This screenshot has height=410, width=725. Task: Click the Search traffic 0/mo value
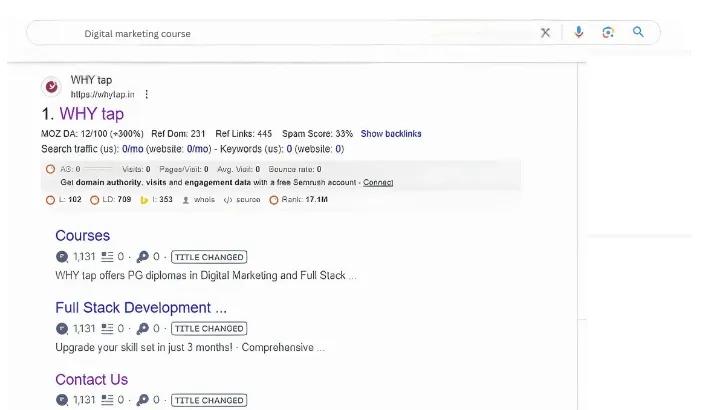[133, 149]
